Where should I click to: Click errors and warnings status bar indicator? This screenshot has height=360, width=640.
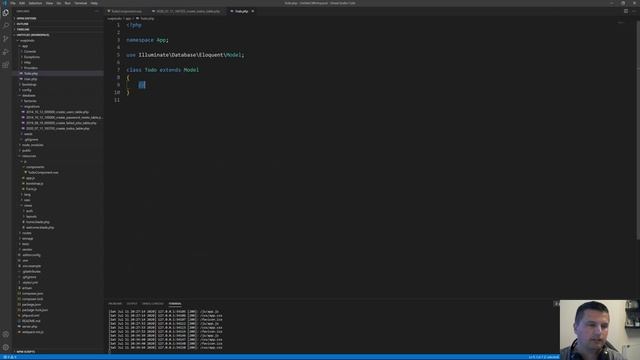[10, 357]
